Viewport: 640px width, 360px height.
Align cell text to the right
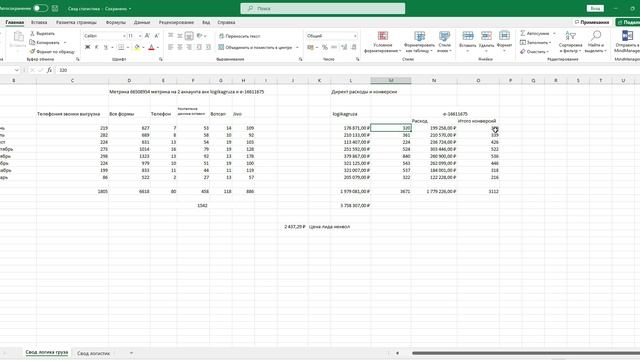(x=189, y=47)
